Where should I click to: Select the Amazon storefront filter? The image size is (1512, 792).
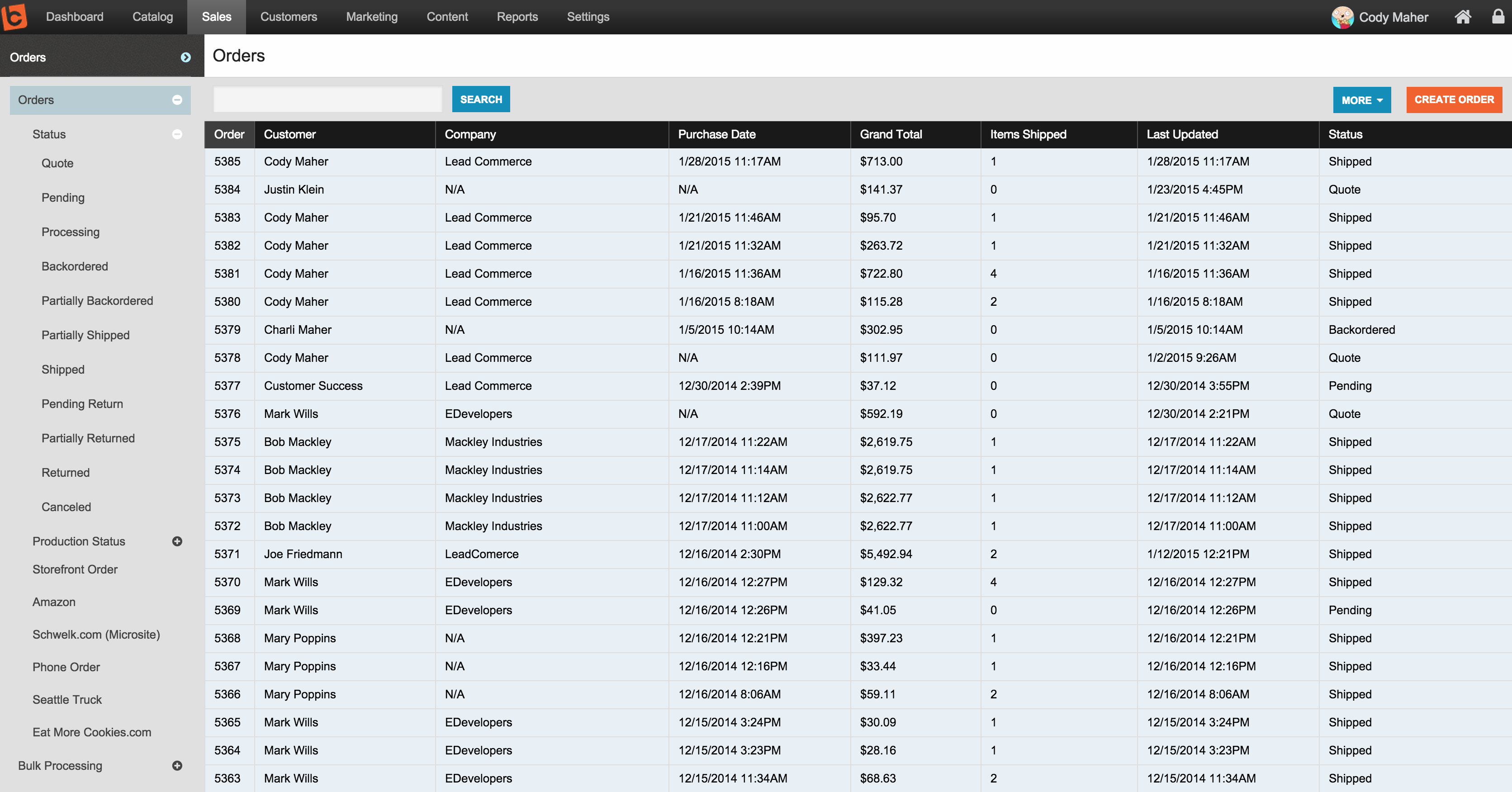pos(54,602)
